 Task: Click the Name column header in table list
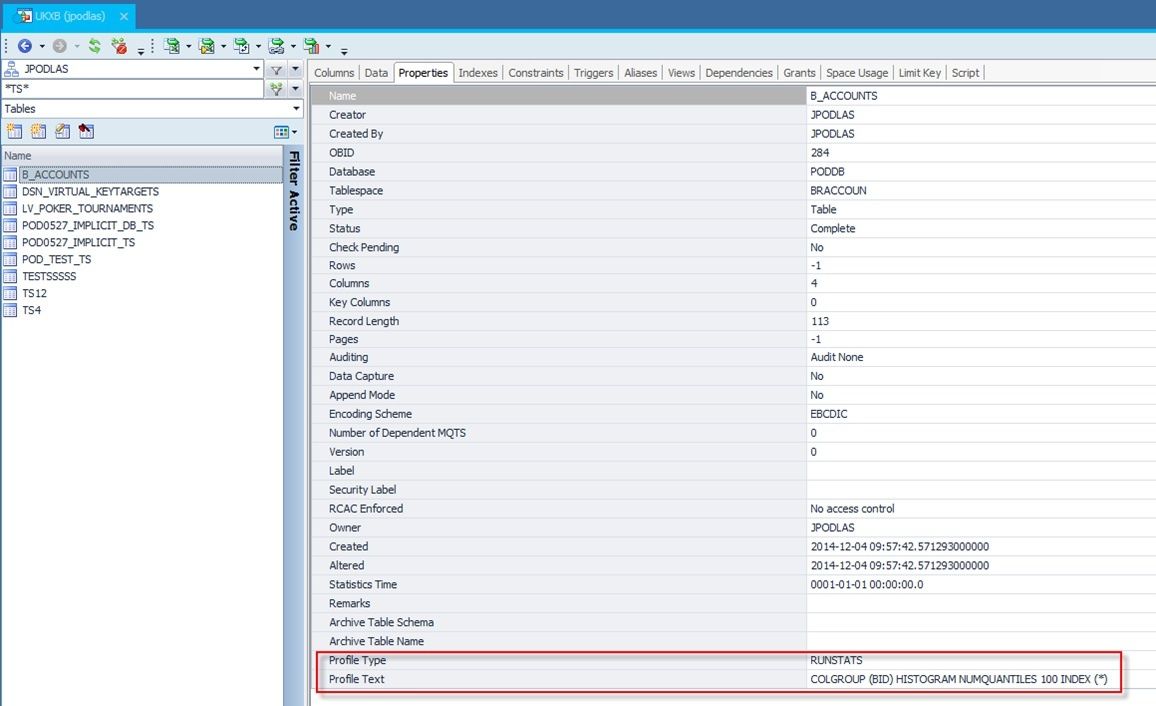pos(142,155)
